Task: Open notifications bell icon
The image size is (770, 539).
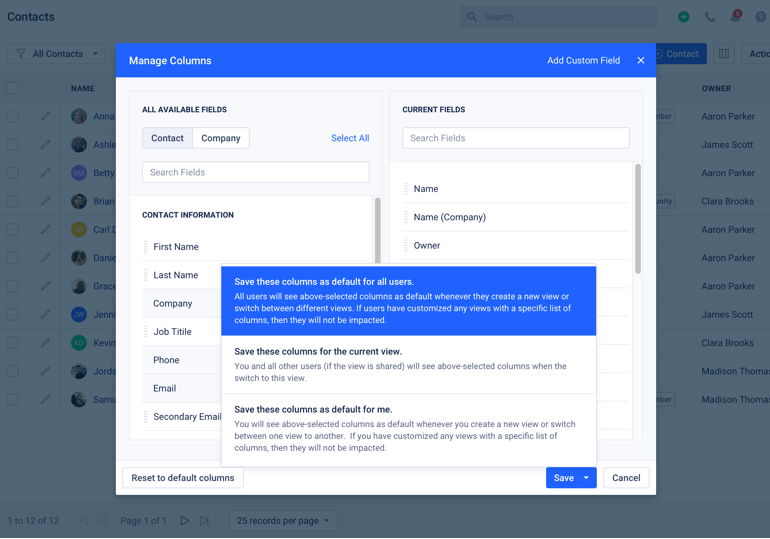Action: click(x=736, y=17)
